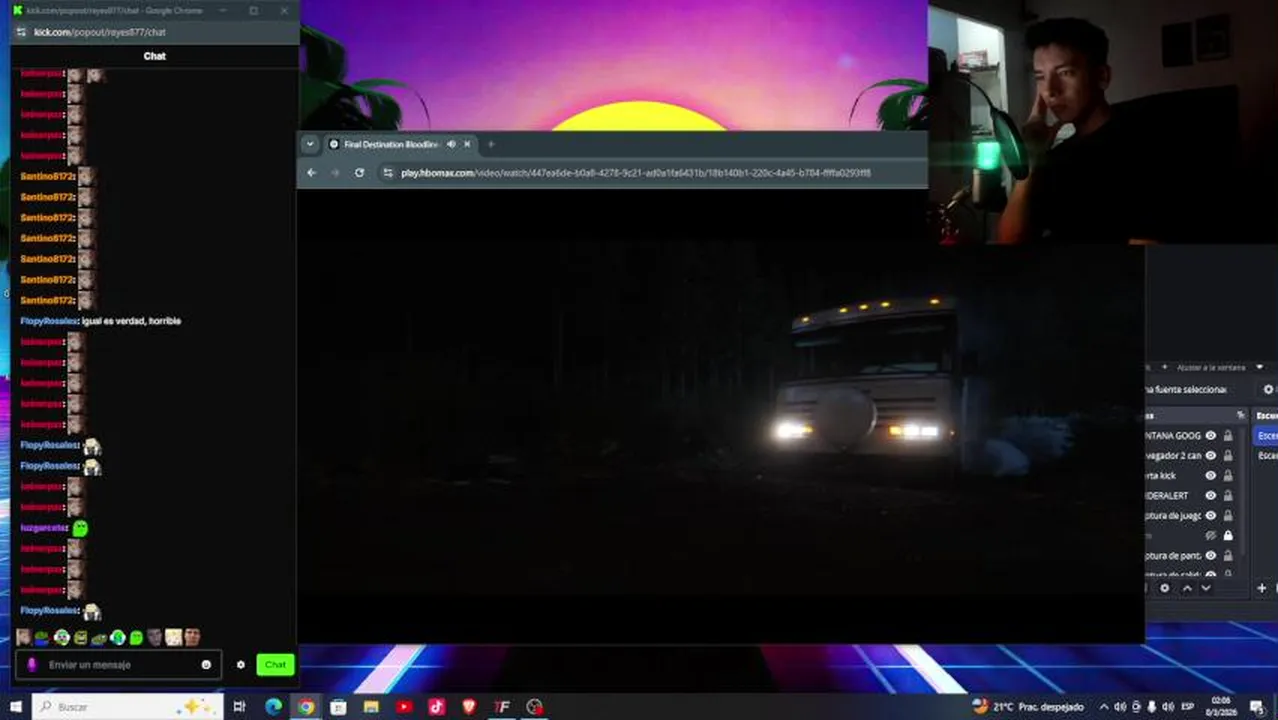This screenshot has width=1278, height=720.
Task: Open emoji picker in message box
Action: (206, 665)
